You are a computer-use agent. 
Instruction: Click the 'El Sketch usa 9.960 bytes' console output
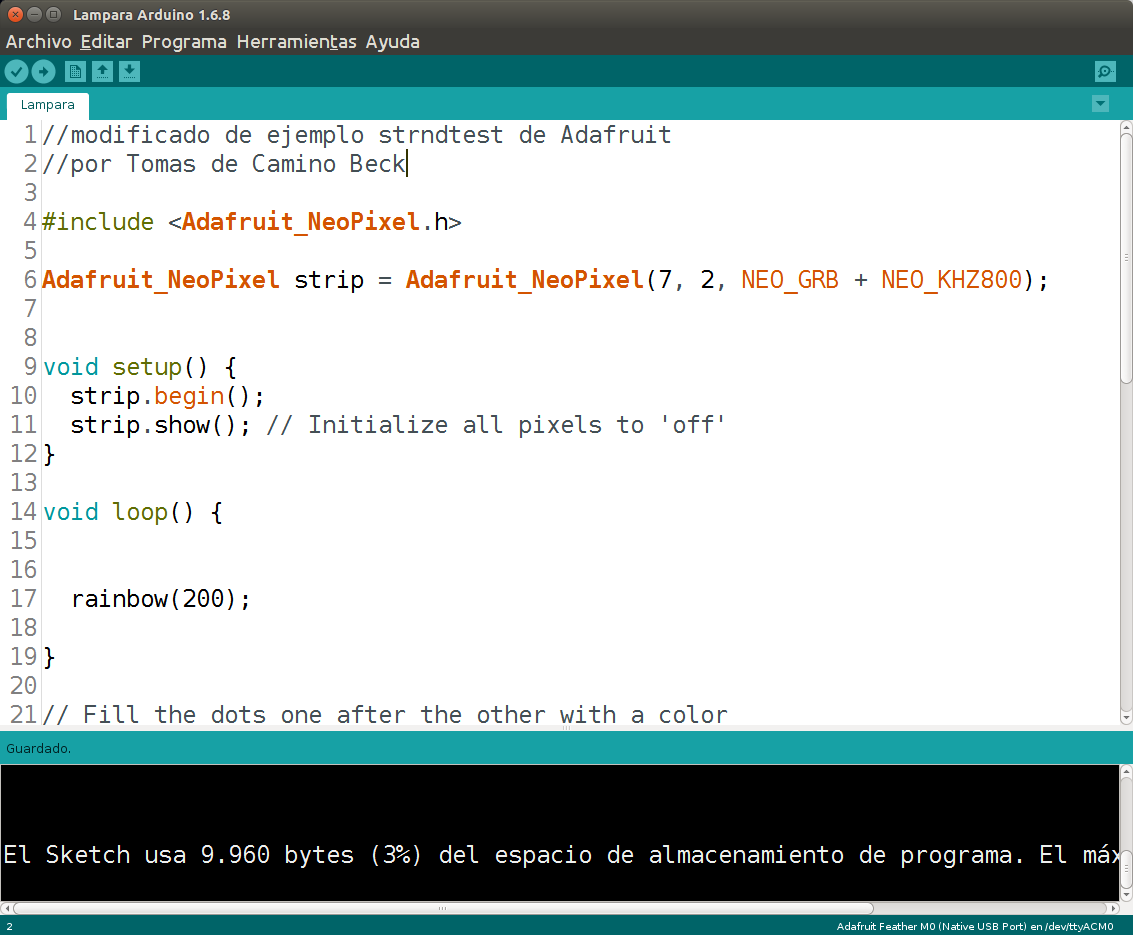pos(178,856)
